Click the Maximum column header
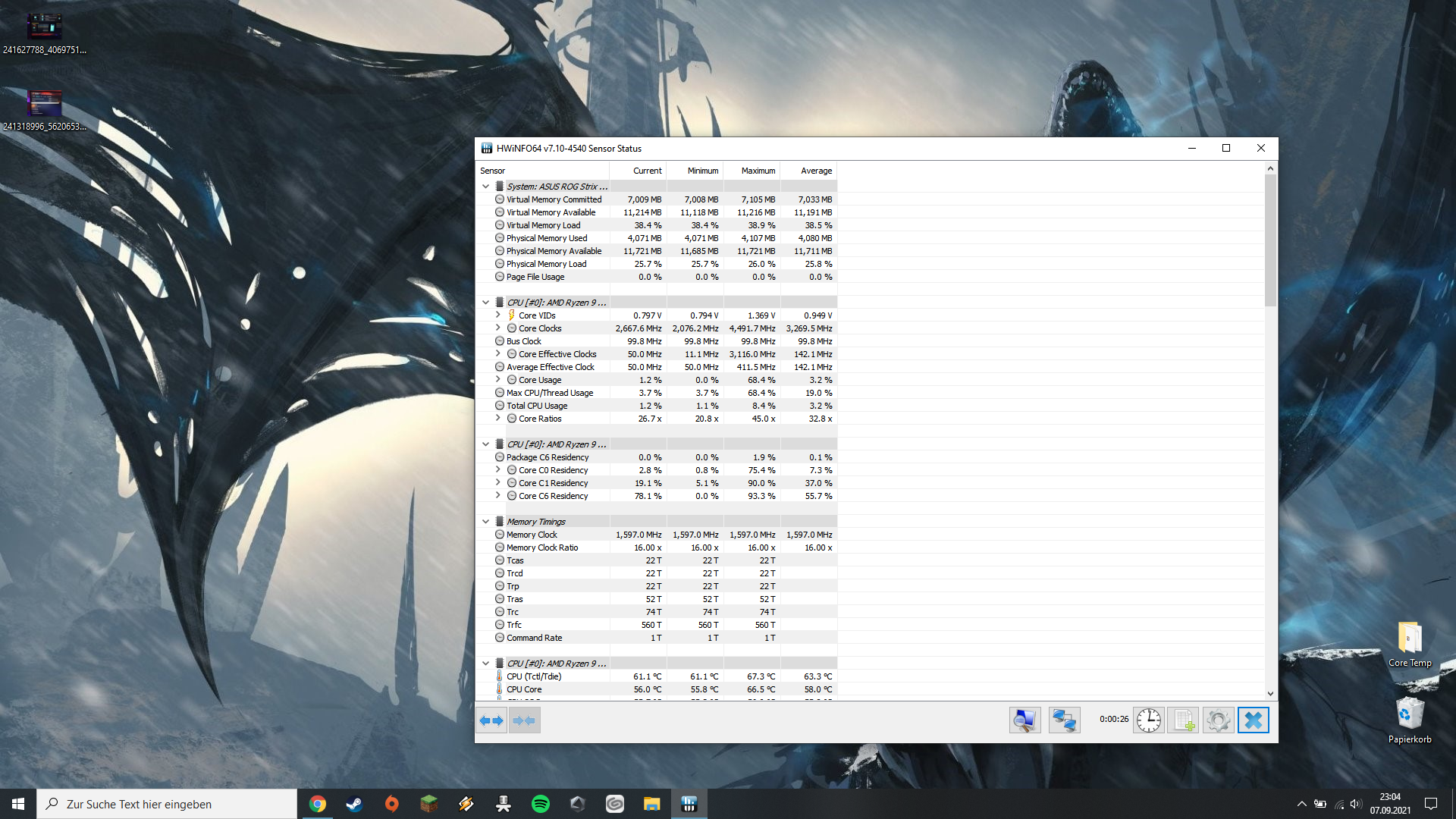The width and height of the screenshot is (1456, 819). coord(758,171)
